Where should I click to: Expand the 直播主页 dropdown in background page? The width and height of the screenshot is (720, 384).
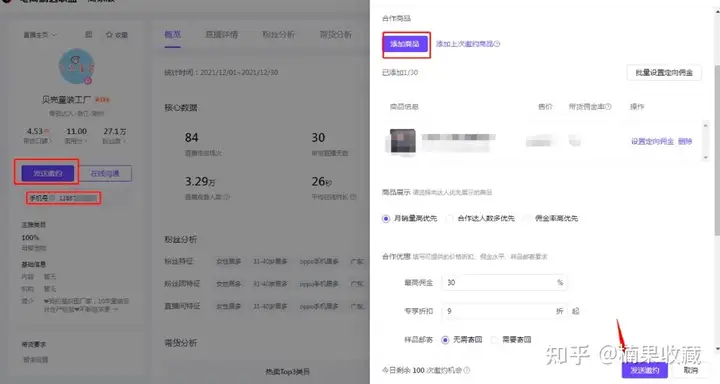40,35
